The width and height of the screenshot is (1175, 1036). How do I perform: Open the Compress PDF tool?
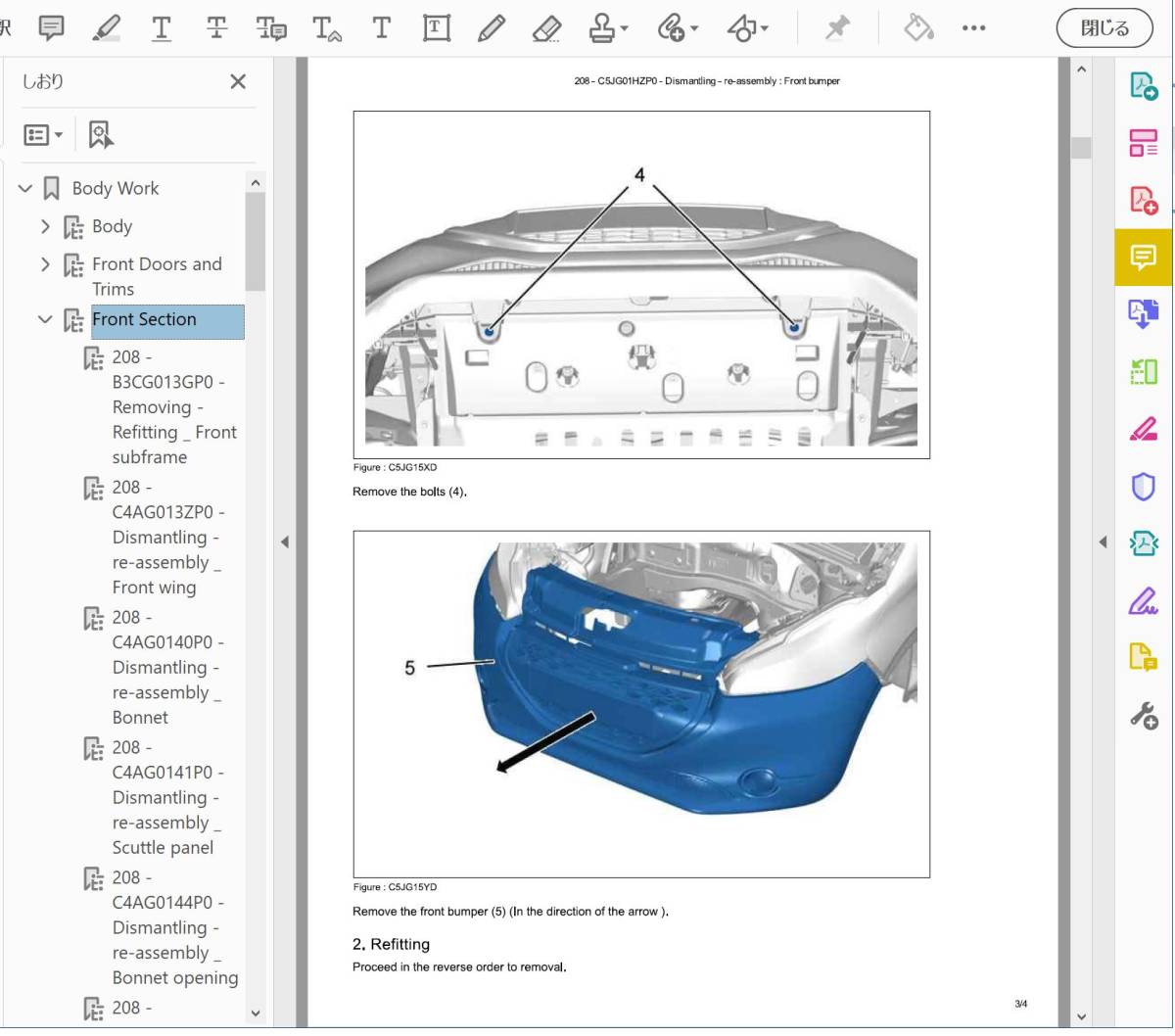(x=1144, y=542)
